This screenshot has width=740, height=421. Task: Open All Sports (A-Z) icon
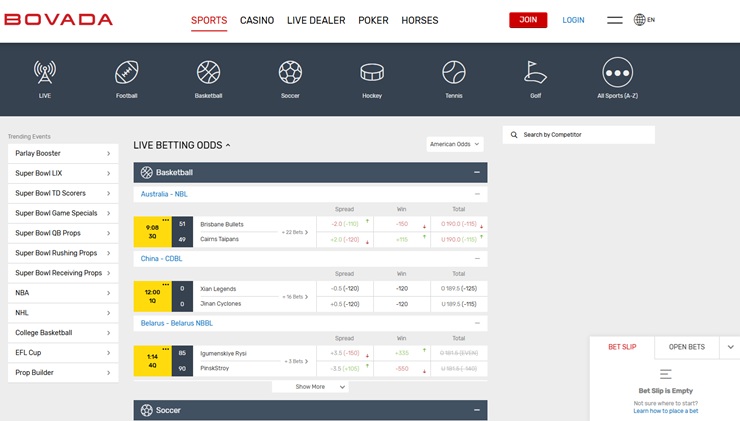click(618, 74)
